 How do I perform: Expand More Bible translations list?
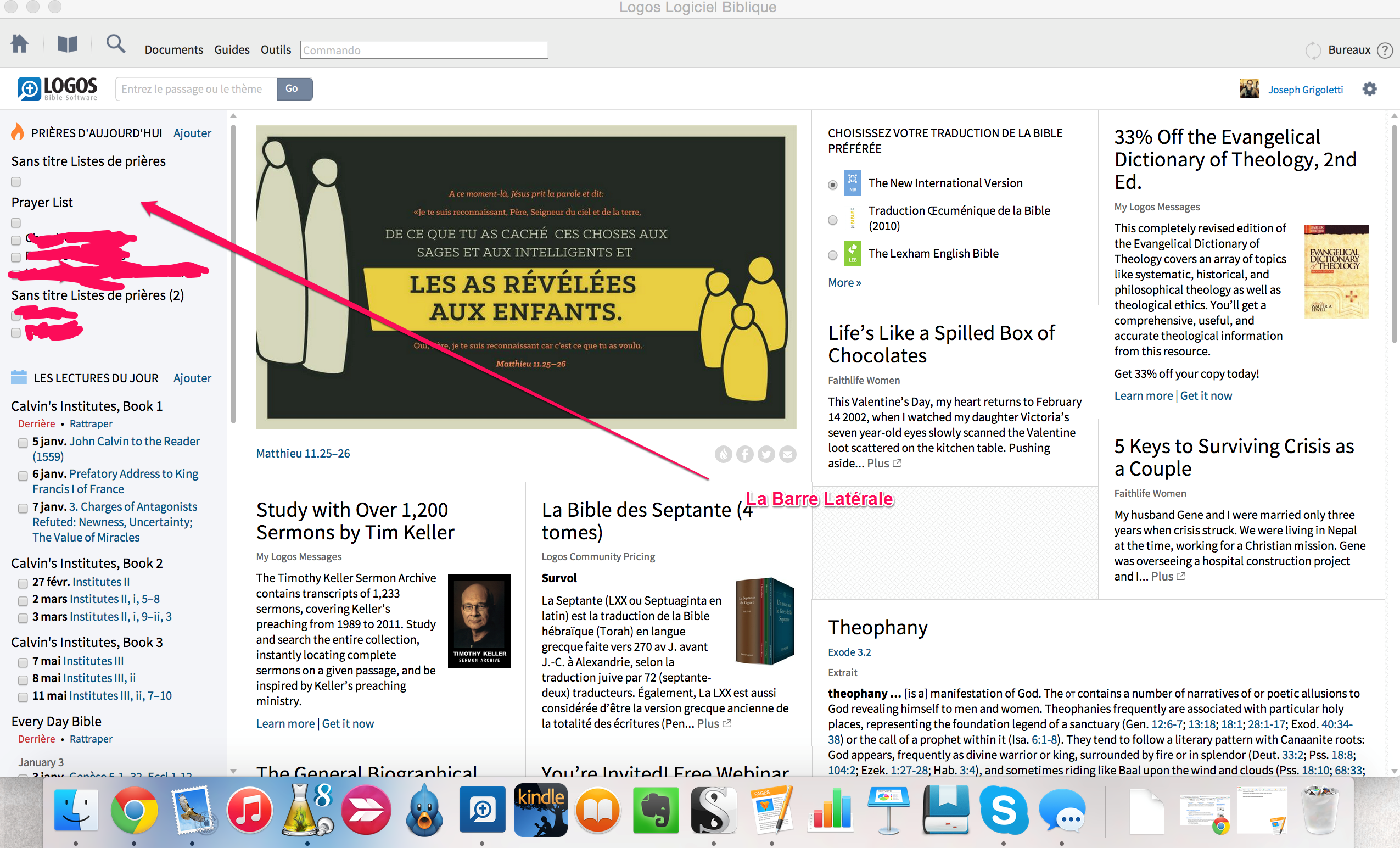pyautogui.click(x=844, y=282)
